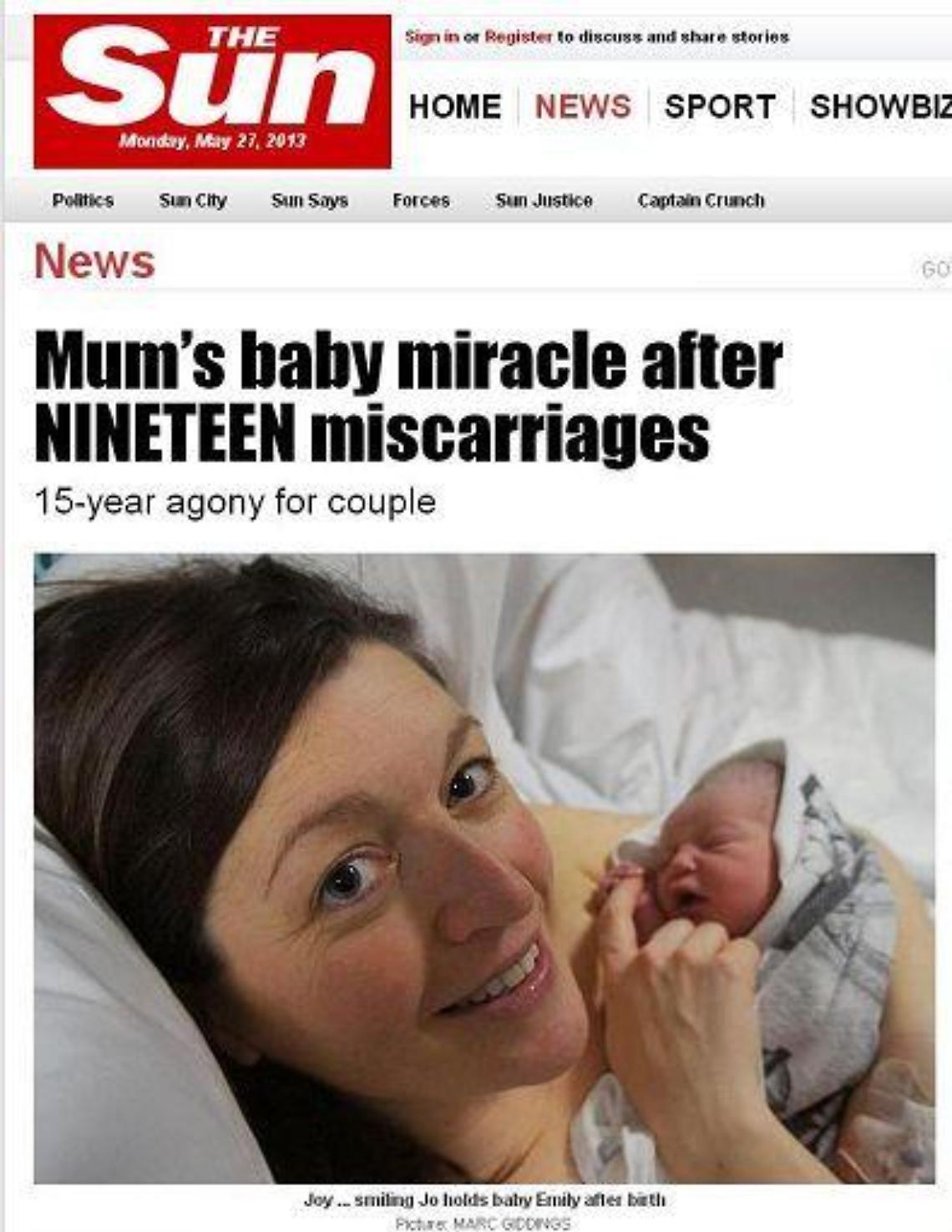This screenshot has width=952, height=1232.
Task: Click The Sun logo
Action: click(x=212, y=91)
